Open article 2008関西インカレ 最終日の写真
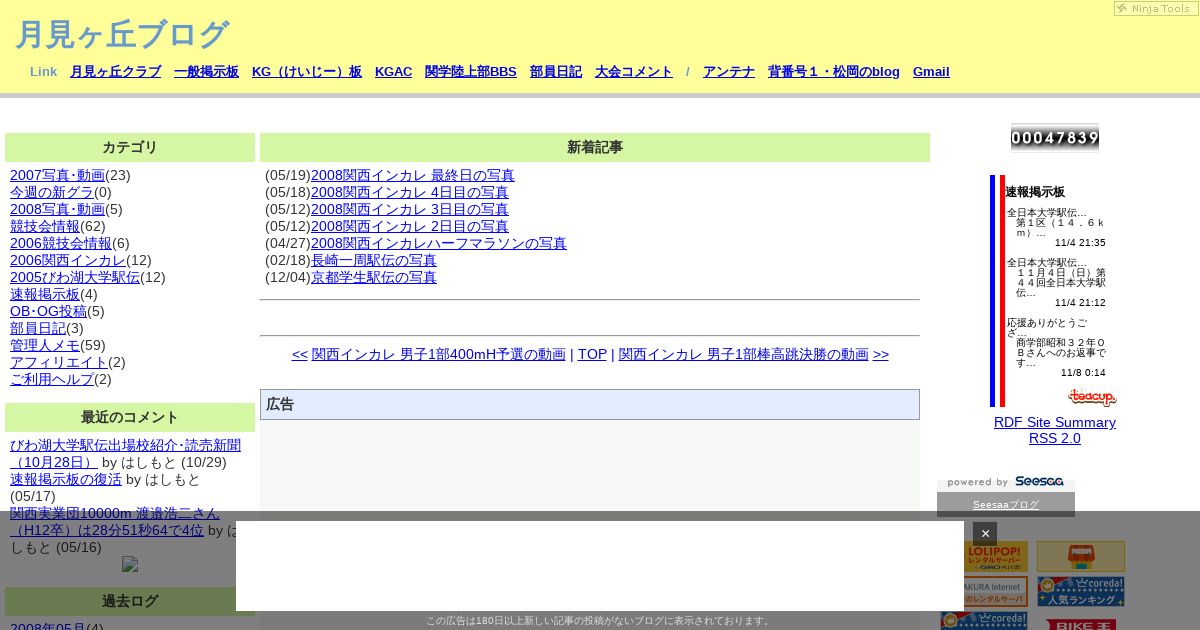Image resolution: width=1200 pixels, height=630 pixels. (413, 175)
